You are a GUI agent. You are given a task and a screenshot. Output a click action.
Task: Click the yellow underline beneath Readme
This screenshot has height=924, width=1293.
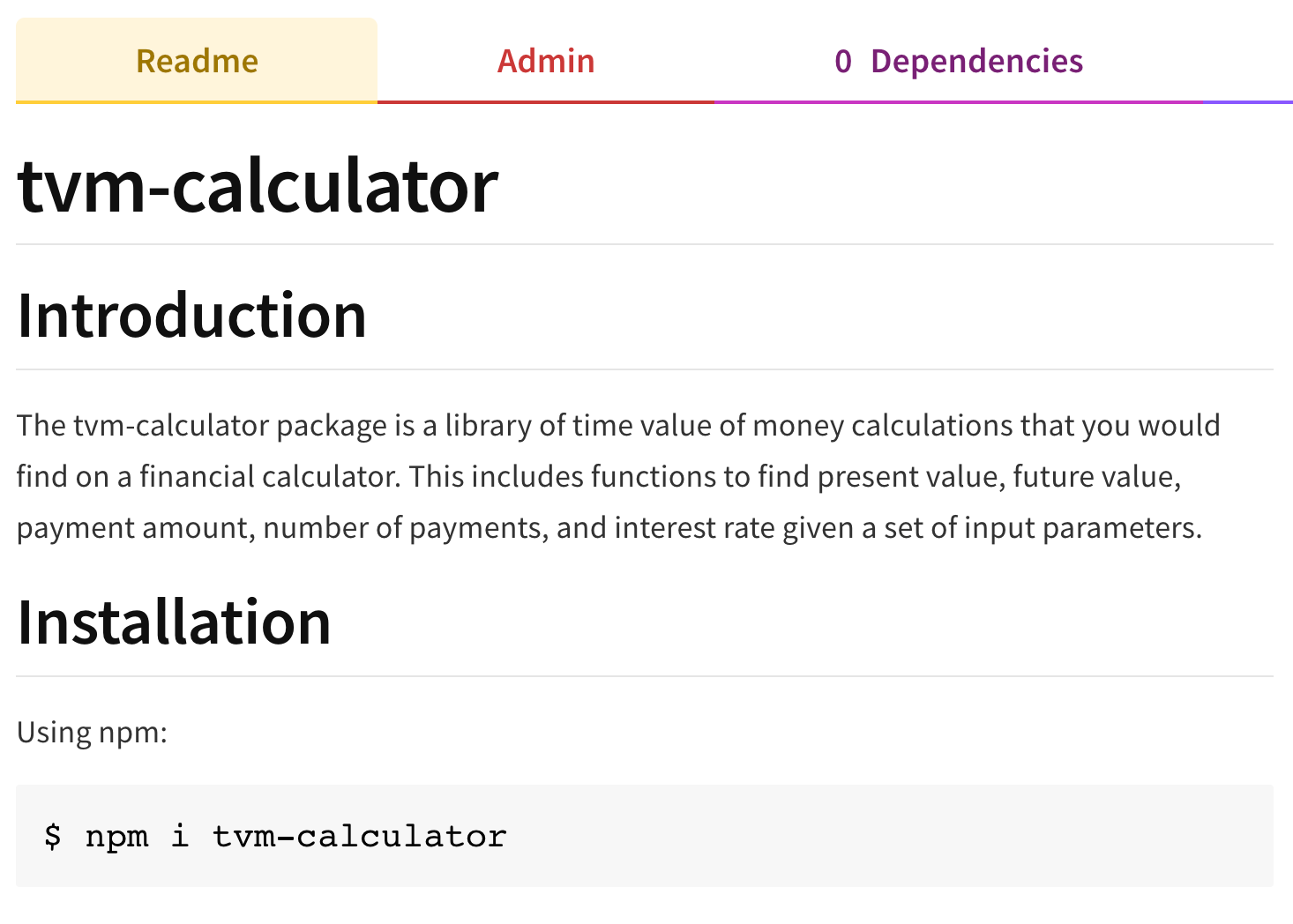pos(197,102)
